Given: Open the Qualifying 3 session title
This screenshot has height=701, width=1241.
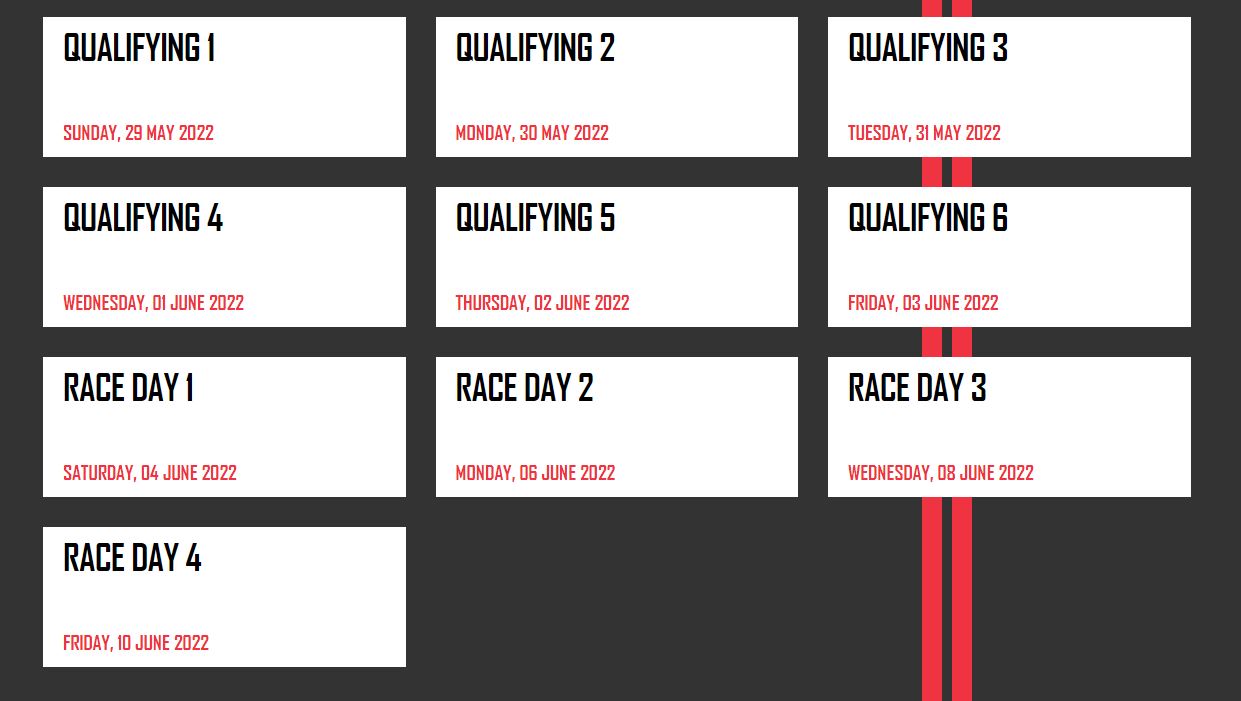Looking at the screenshot, I should (x=927, y=48).
